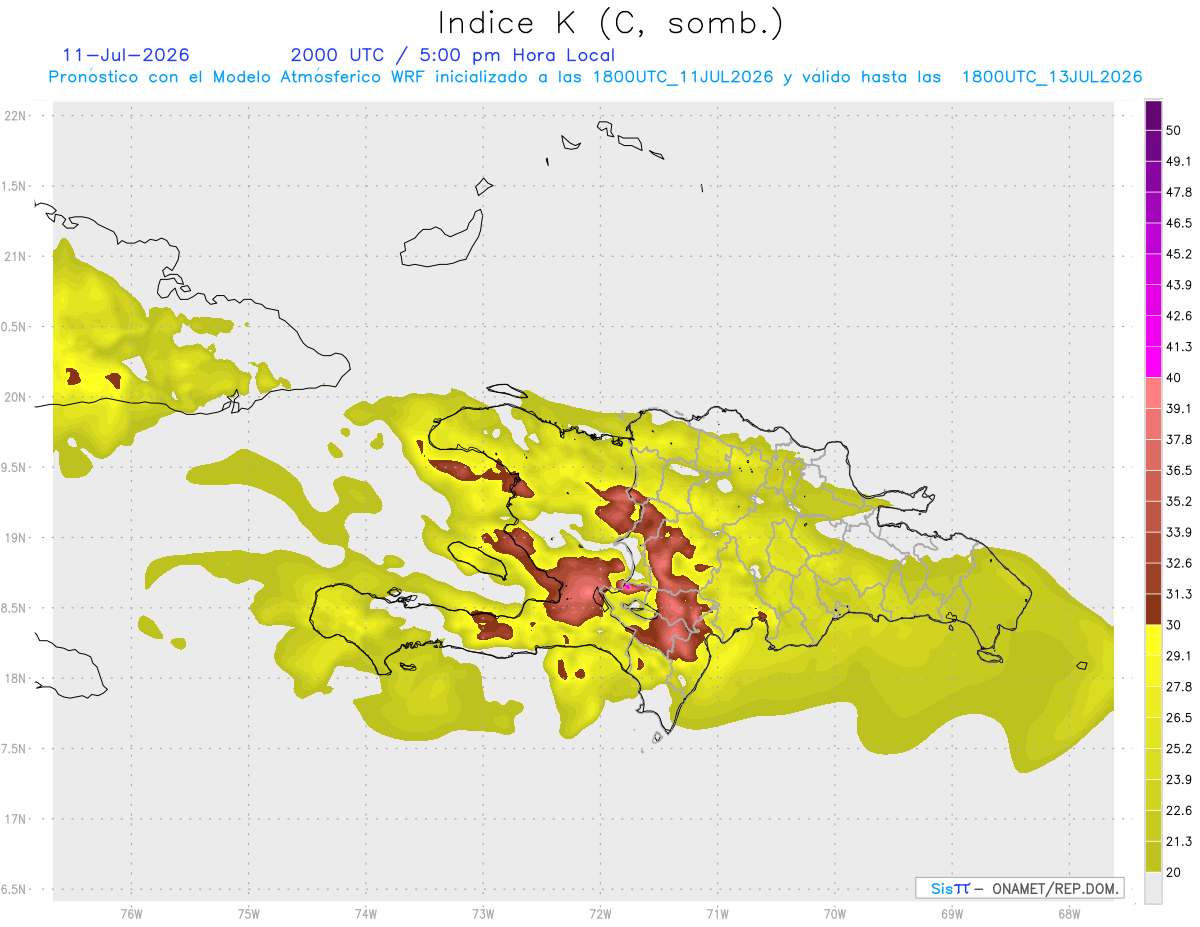
Task: Click the '19N' latitude label
Action: tap(16, 537)
